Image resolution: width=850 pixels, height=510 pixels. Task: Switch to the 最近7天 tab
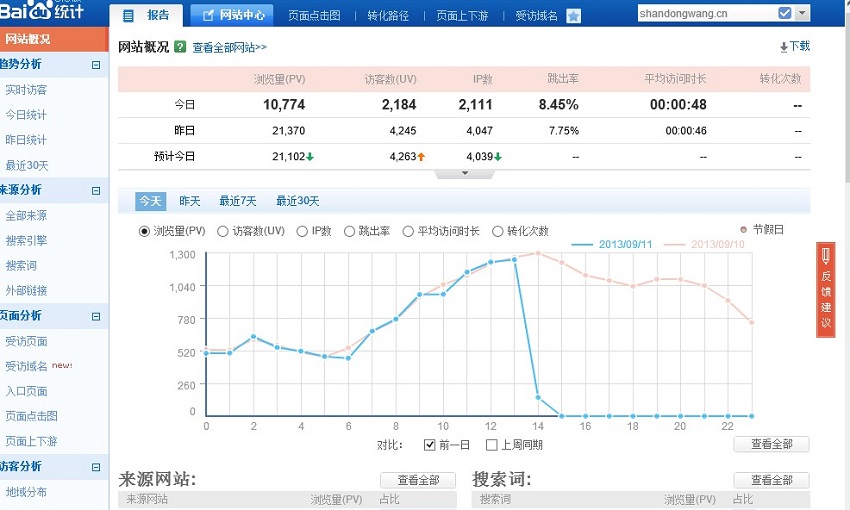tap(238, 201)
